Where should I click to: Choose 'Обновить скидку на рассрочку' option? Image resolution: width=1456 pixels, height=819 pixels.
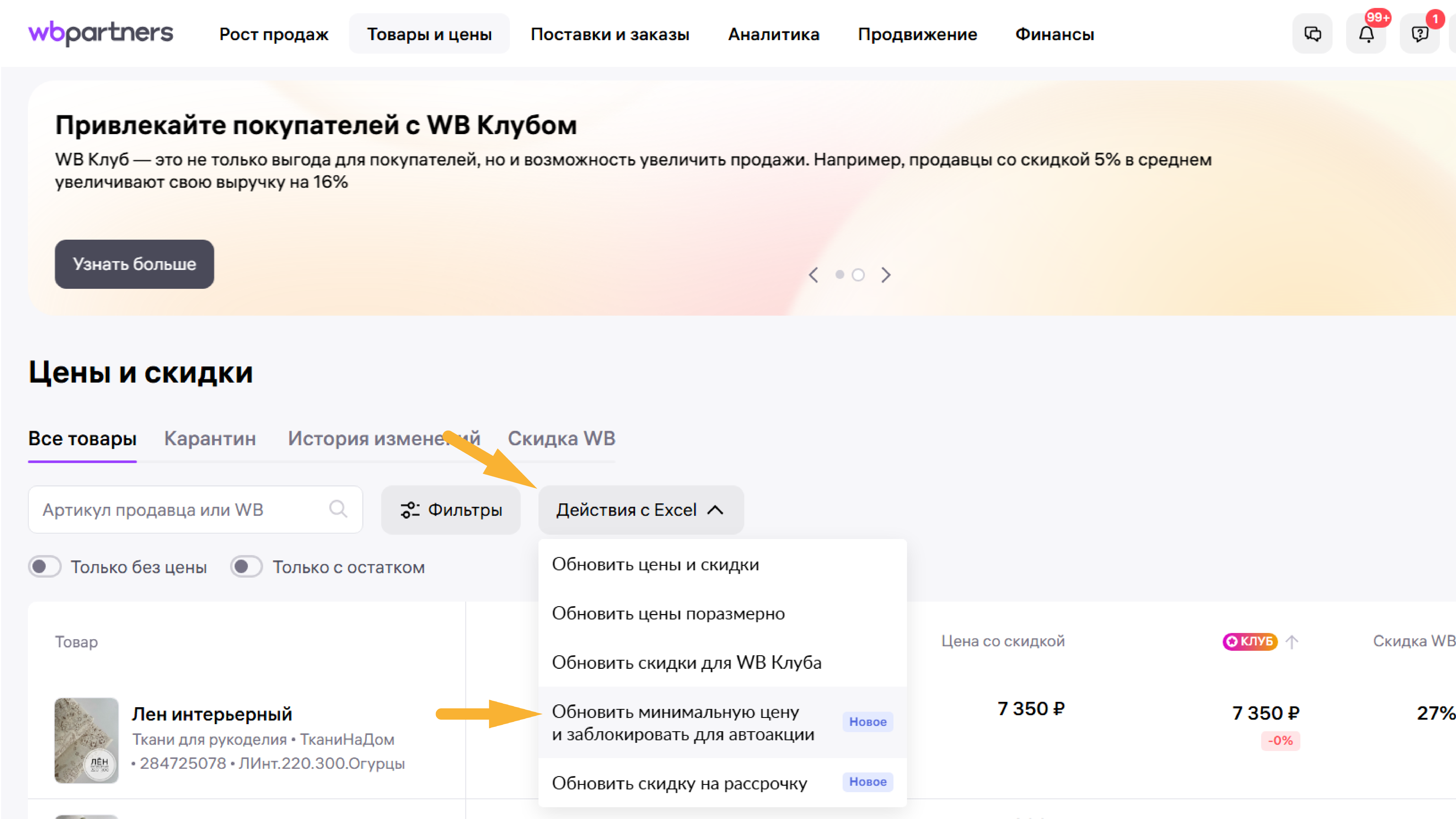pyautogui.click(x=679, y=783)
